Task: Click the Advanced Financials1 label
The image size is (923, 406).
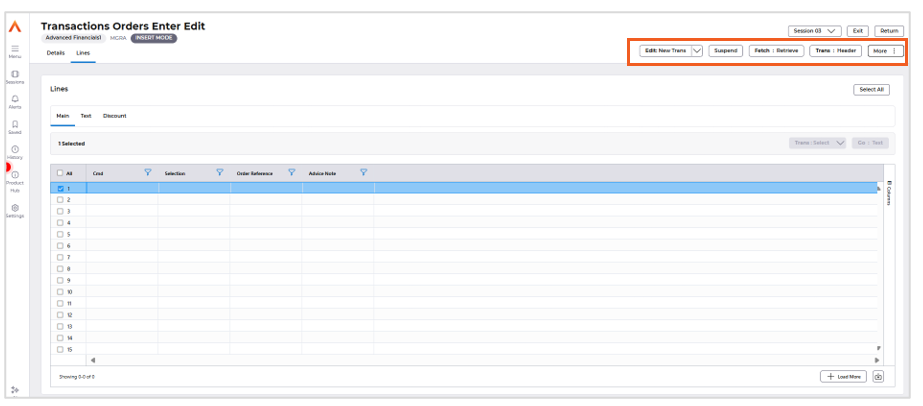Action: [74, 38]
